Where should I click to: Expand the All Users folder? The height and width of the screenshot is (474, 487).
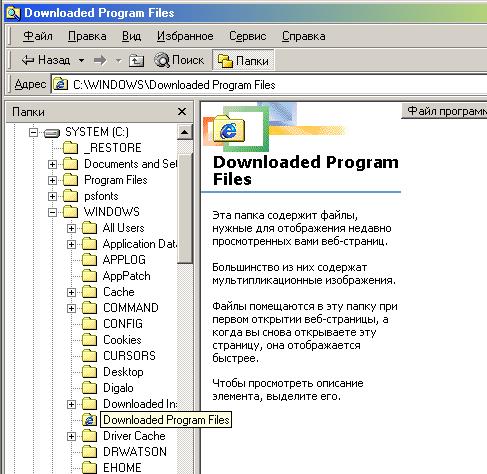tap(71, 228)
